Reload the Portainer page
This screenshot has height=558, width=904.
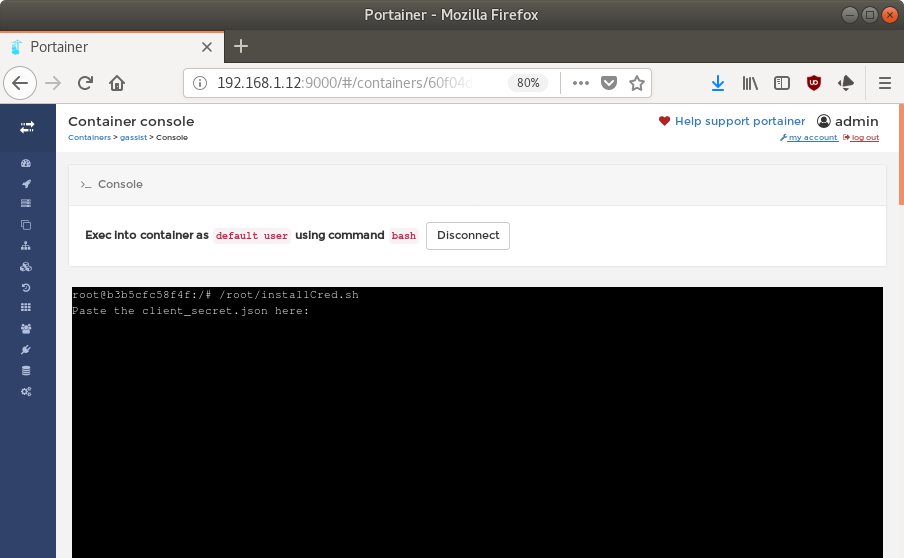(x=85, y=83)
